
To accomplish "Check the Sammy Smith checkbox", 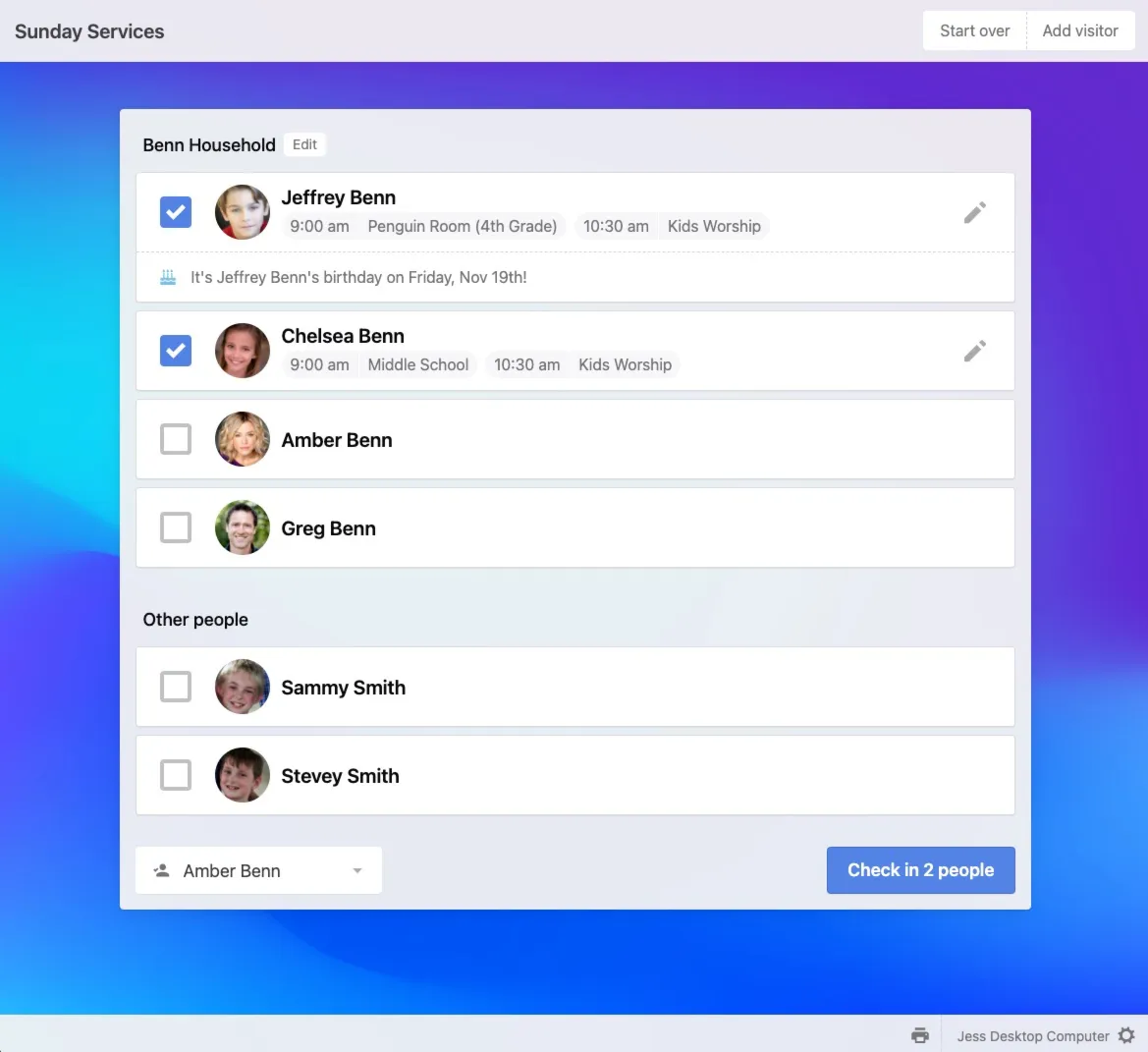I will point(176,687).
